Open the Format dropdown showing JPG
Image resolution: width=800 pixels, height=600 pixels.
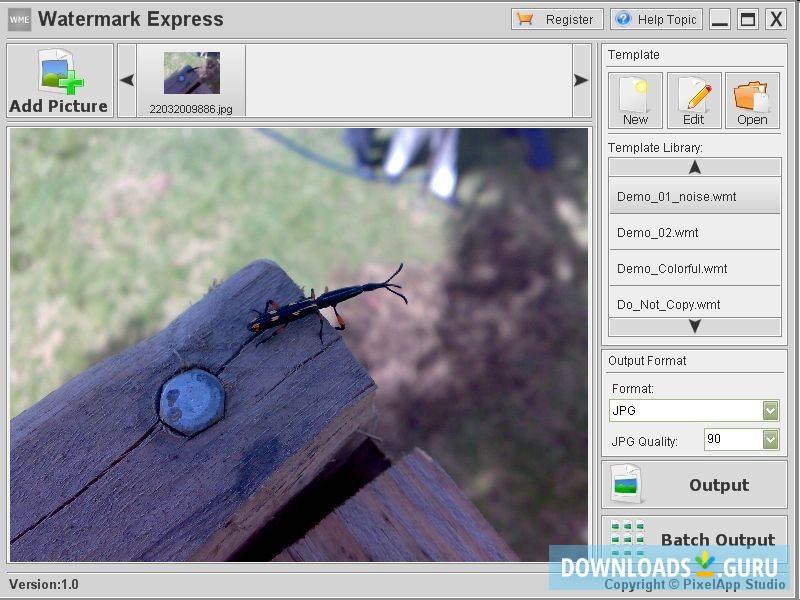[x=768, y=410]
